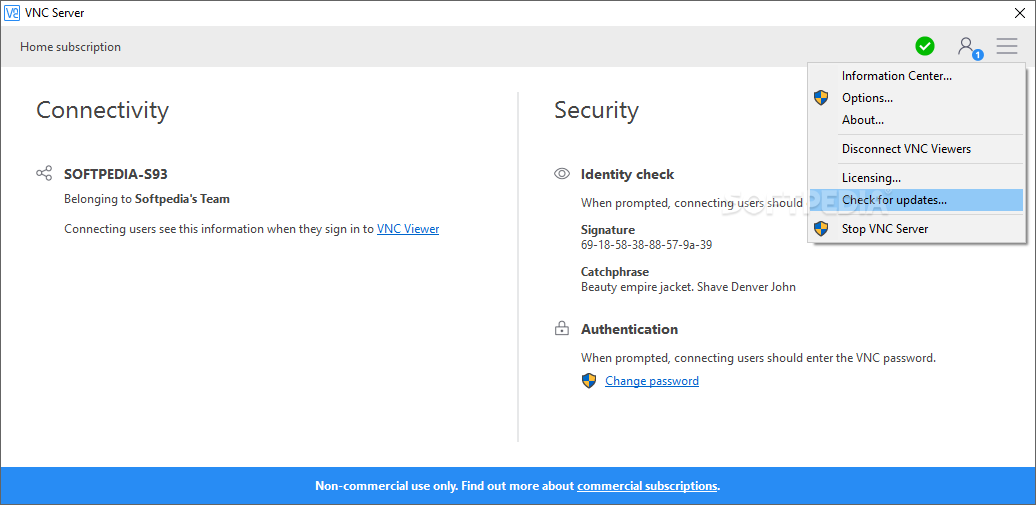Screen dimensions: 1036x505
Task: Choose Disconnect VNC Viewers
Action: pos(916,149)
